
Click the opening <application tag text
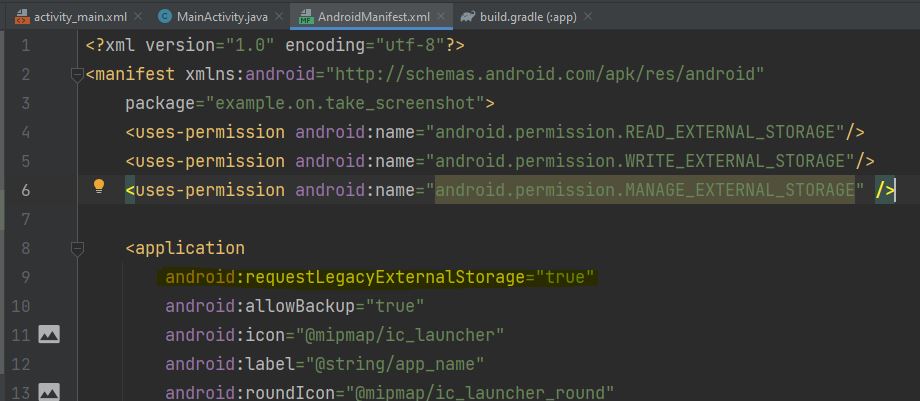(185, 248)
